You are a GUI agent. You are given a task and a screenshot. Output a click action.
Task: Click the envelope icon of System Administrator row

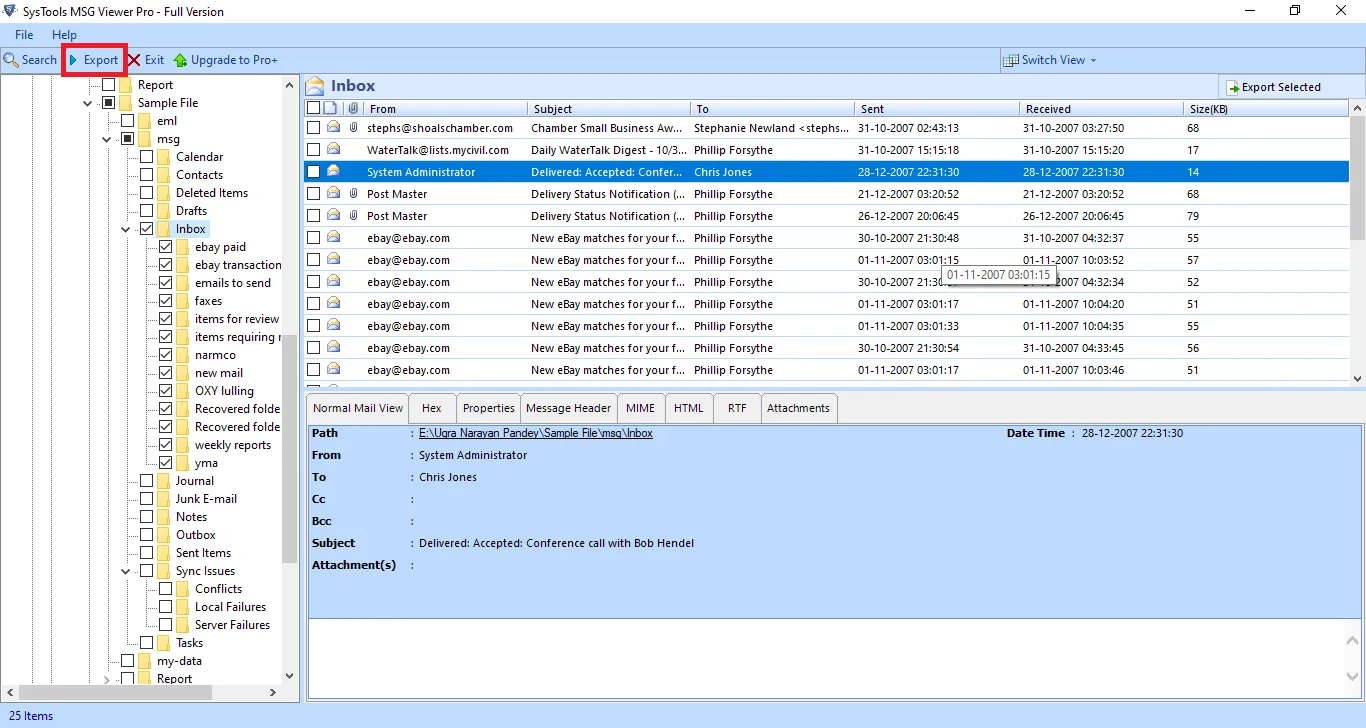tap(333, 172)
